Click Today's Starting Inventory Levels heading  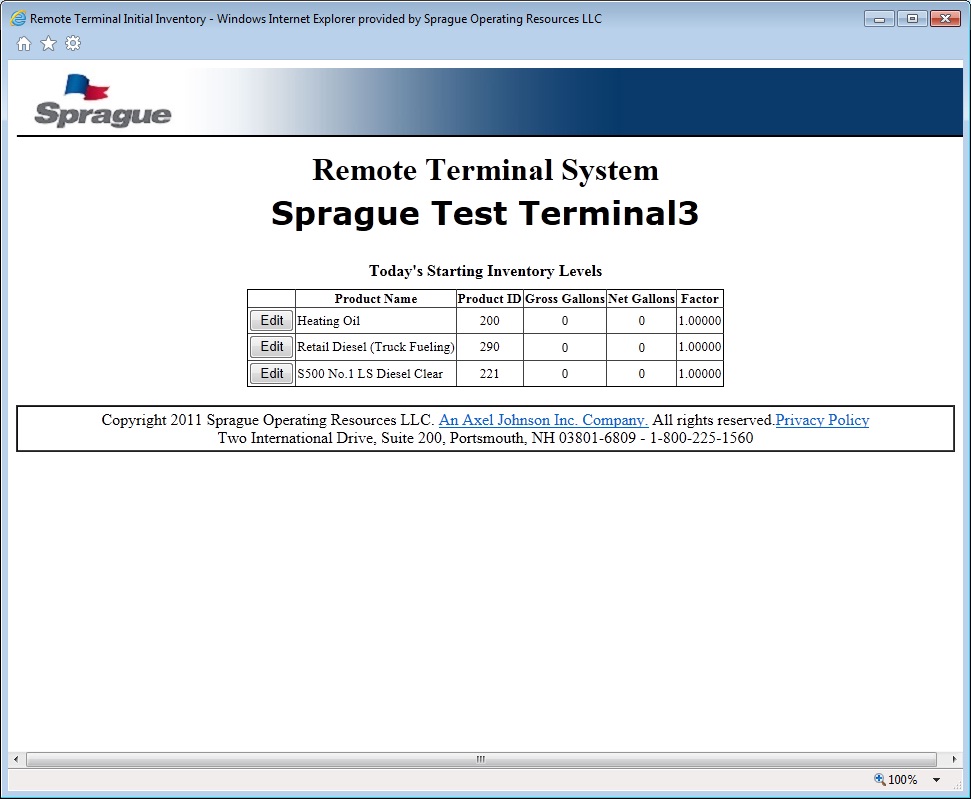[486, 271]
